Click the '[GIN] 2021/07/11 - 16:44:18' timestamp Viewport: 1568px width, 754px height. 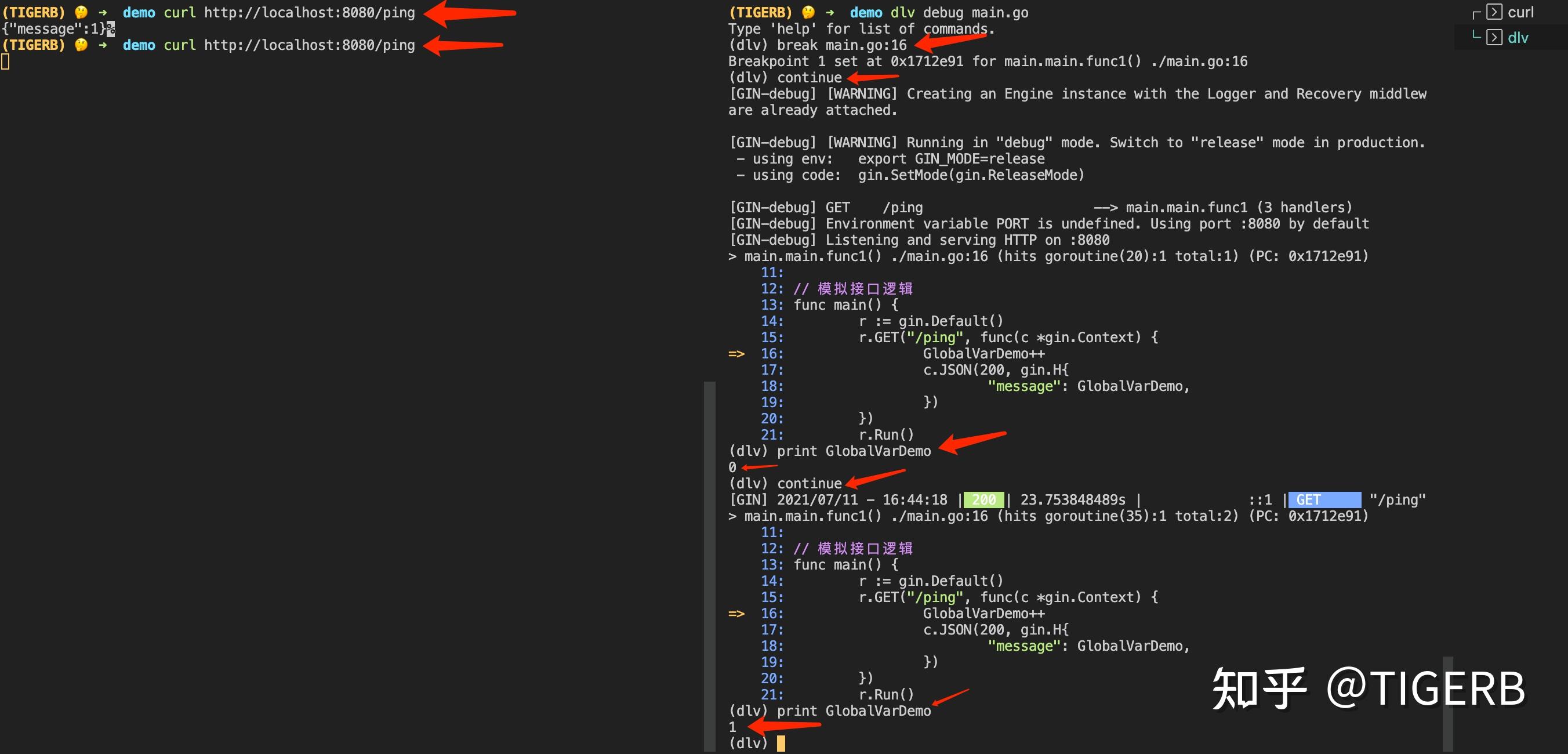point(838,500)
